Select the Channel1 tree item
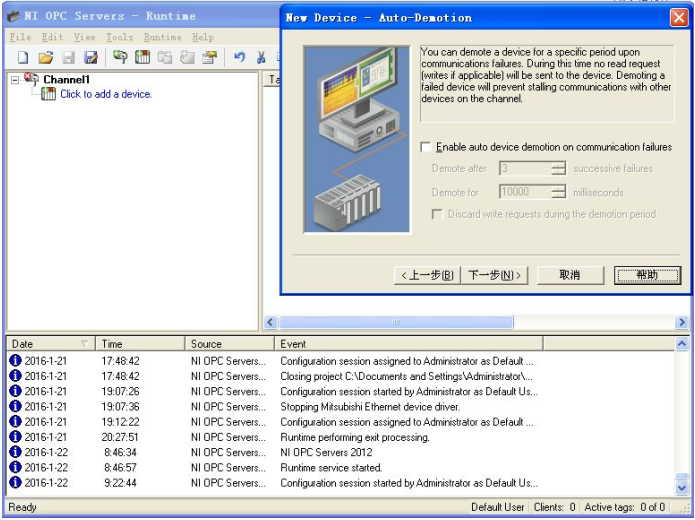This screenshot has width=695, height=520. pos(66,79)
